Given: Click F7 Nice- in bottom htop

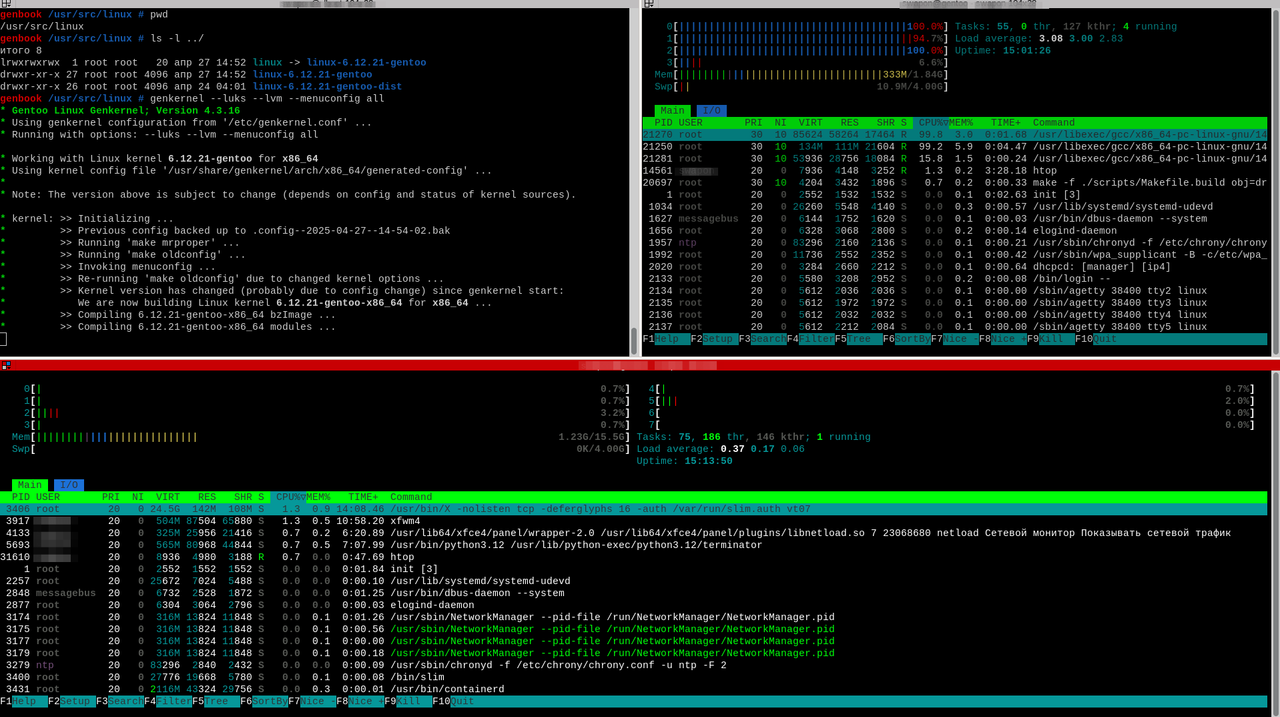Looking at the screenshot, I should click(312, 701).
